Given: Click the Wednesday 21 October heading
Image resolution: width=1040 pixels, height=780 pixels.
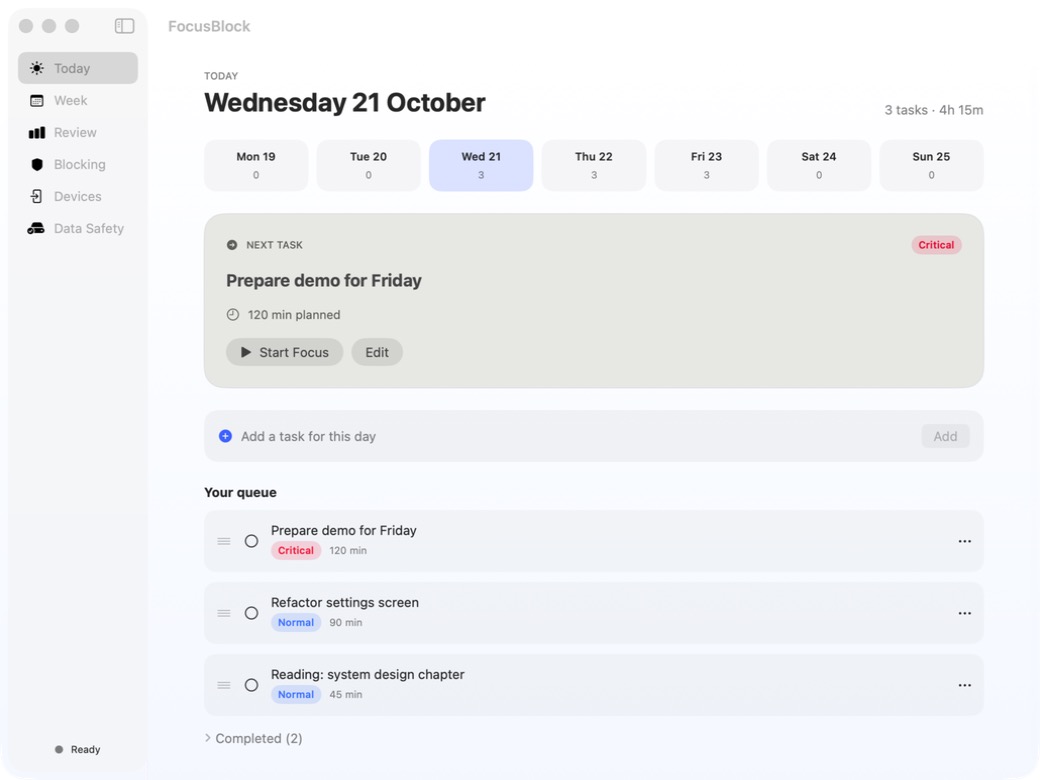Looking at the screenshot, I should (x=344, y=103).
